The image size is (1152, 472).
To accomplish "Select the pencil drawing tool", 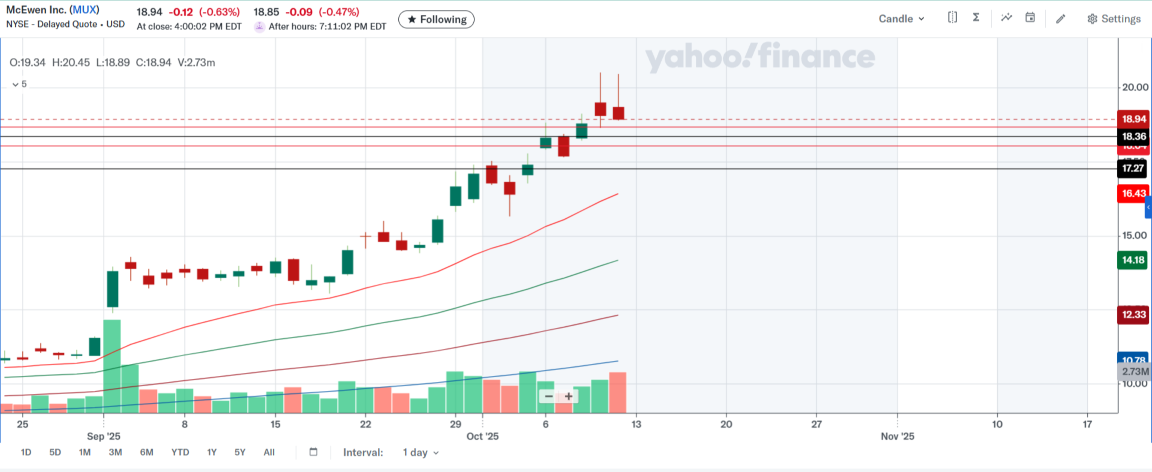I will [1061, 18].
